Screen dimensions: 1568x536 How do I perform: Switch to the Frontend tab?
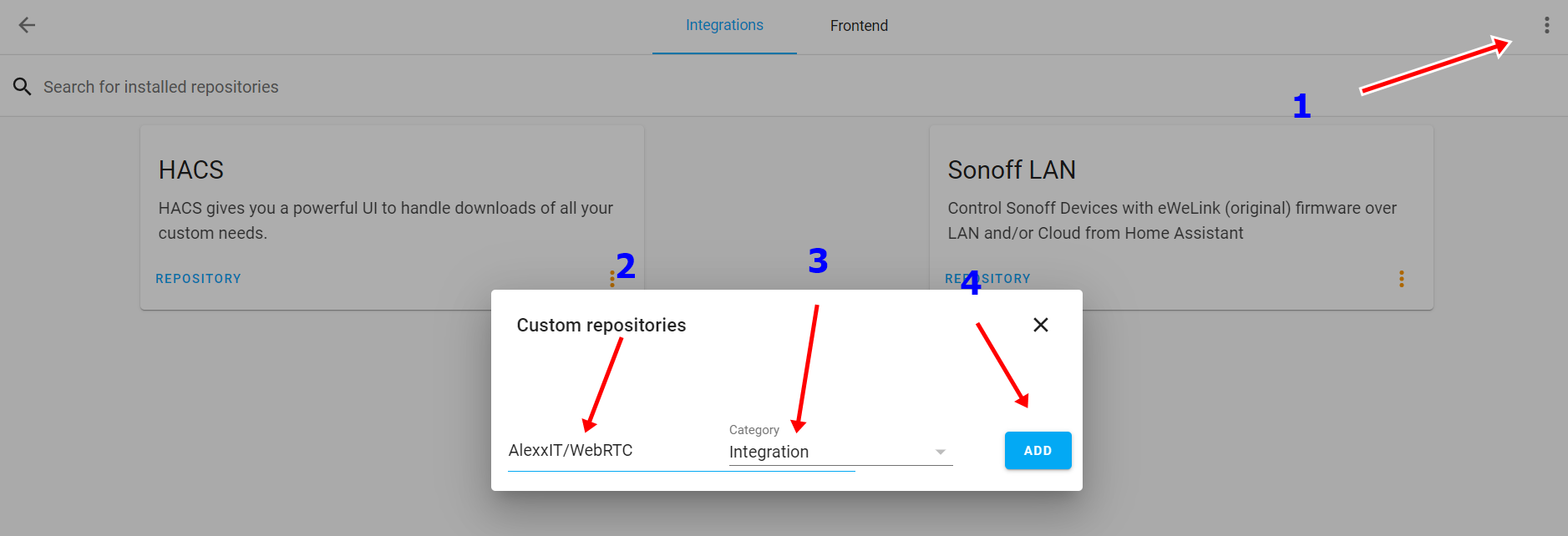click(859, 26)
